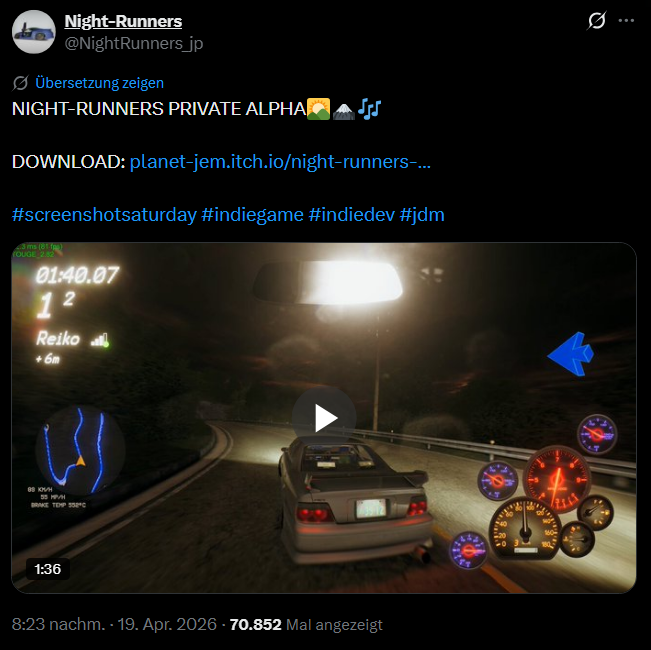
Task: Show translation via Übersetzung zeigen link
Action: [x=99, y=83]
